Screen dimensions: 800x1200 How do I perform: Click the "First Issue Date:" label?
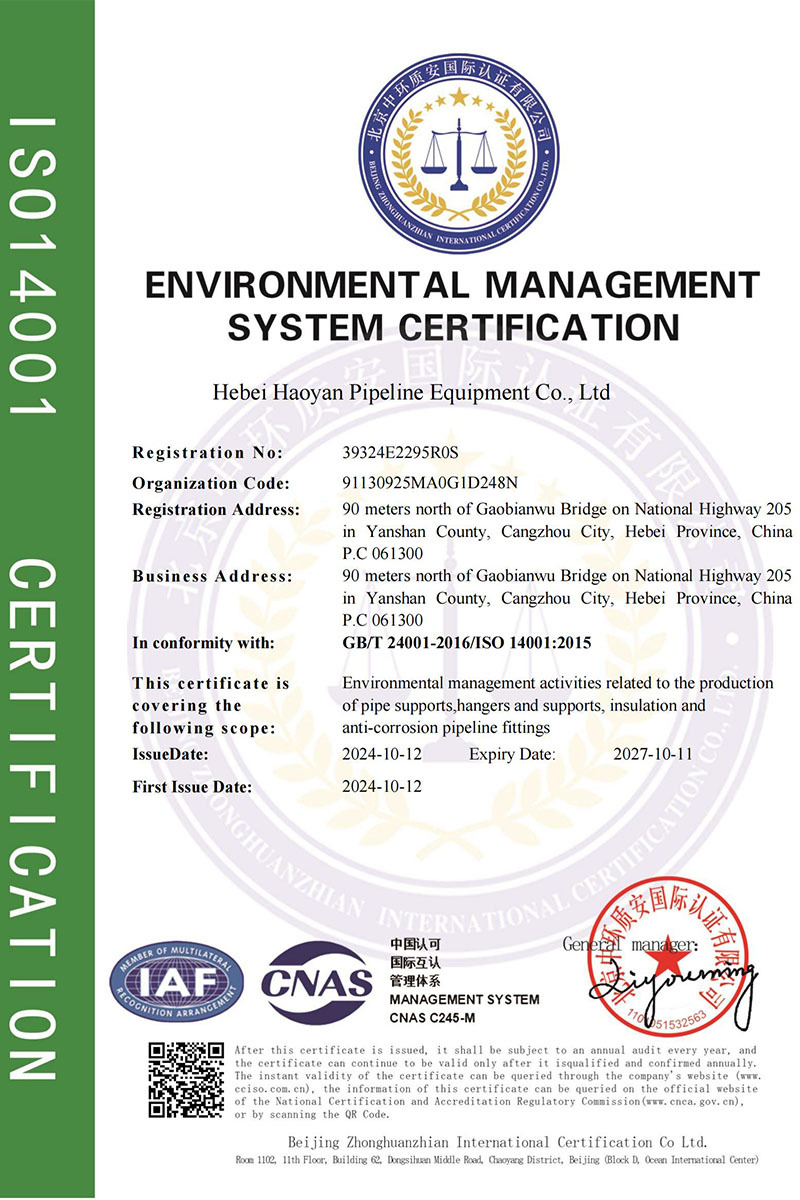coord(192,786)
